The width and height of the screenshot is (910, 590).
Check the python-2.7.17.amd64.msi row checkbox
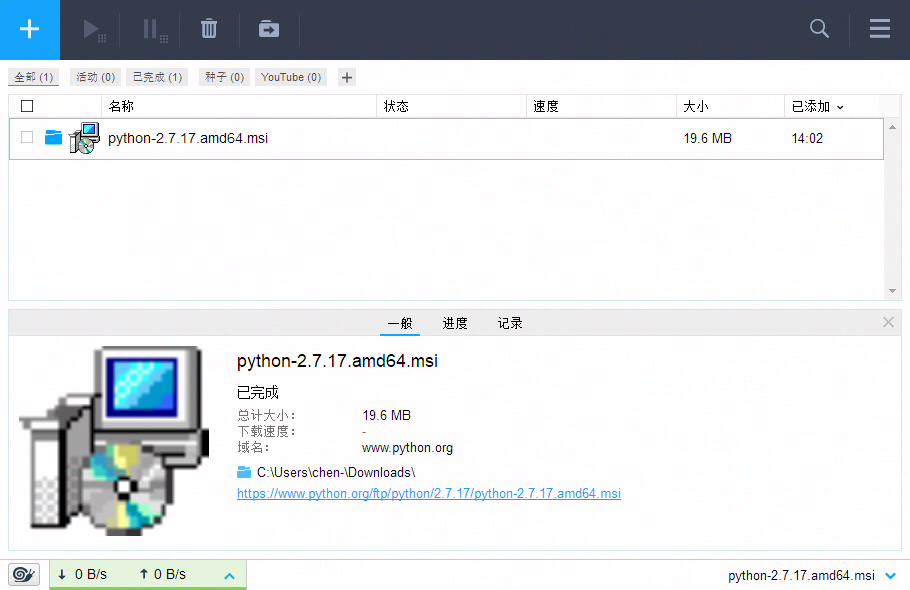pyautogui.click(x=27, y=137)
